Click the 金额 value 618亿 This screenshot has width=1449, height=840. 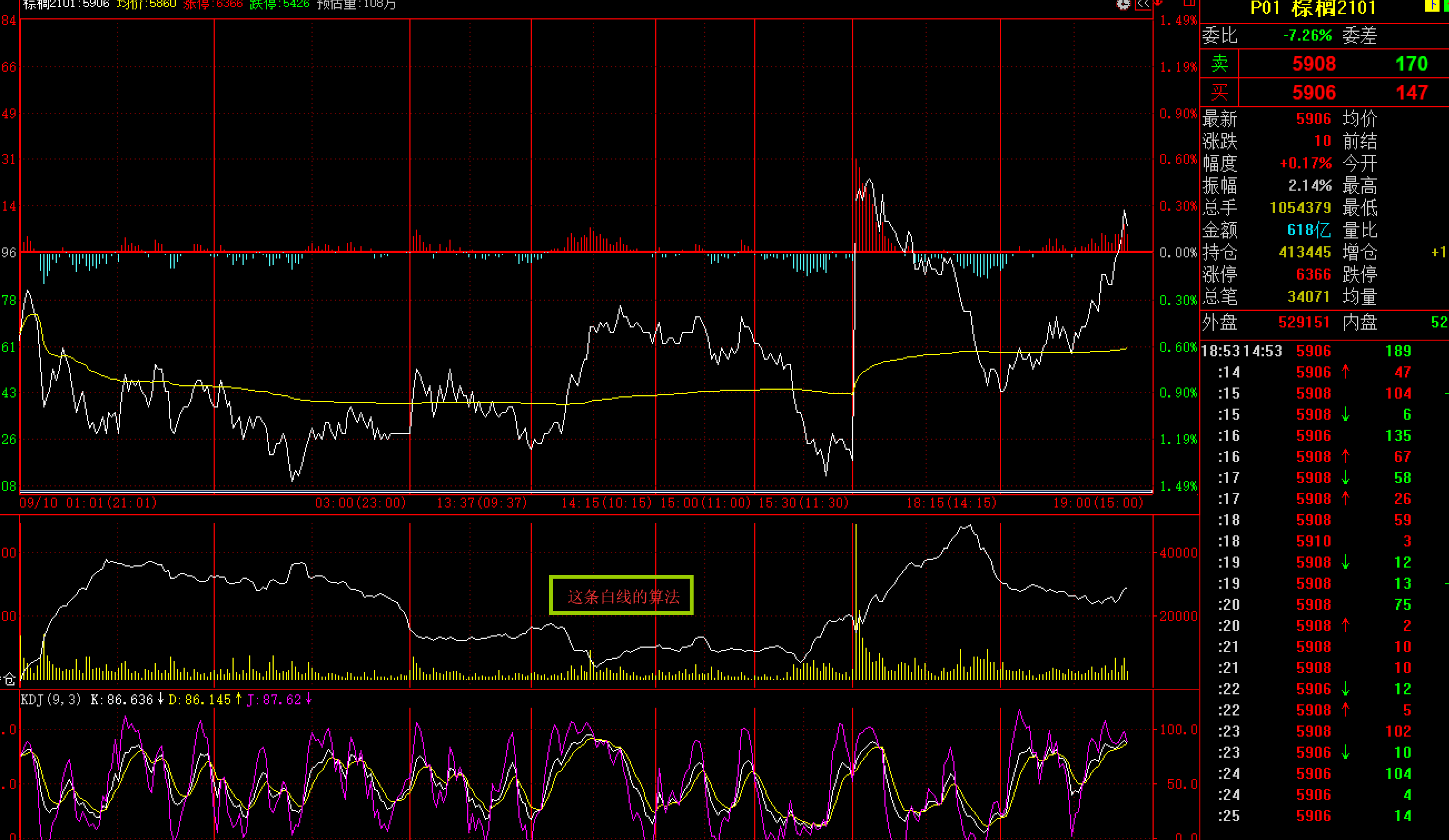tap(1309, 230)
